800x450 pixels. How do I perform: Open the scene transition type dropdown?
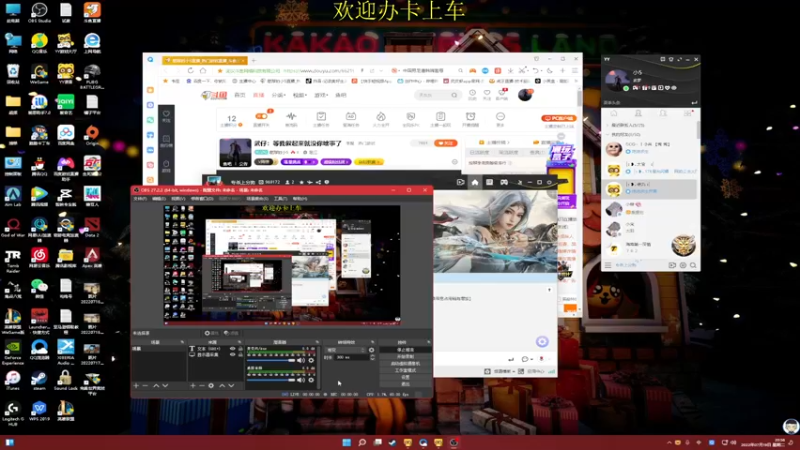pos(346,350)
